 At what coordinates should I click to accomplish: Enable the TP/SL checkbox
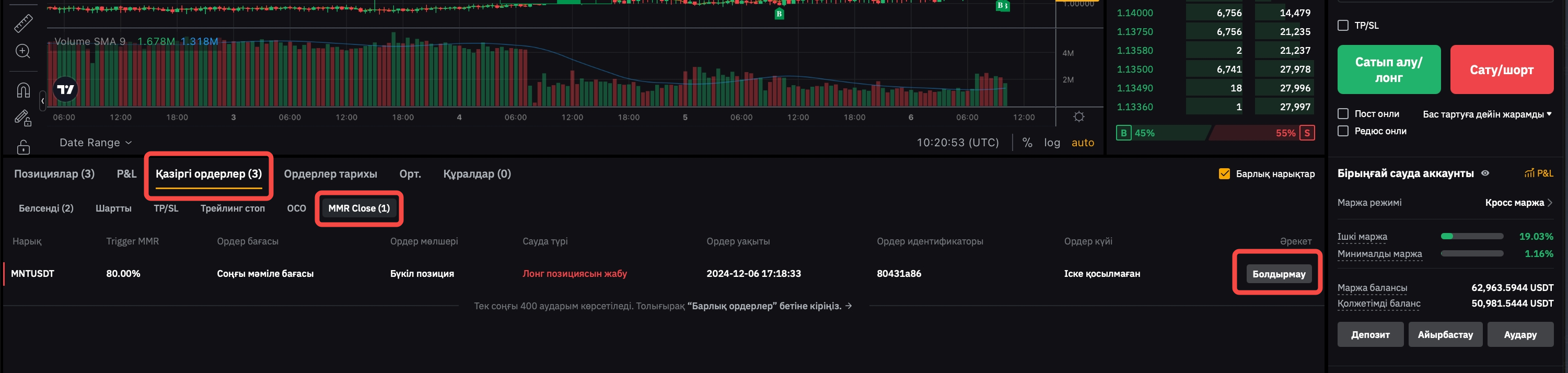[1343, 26]
